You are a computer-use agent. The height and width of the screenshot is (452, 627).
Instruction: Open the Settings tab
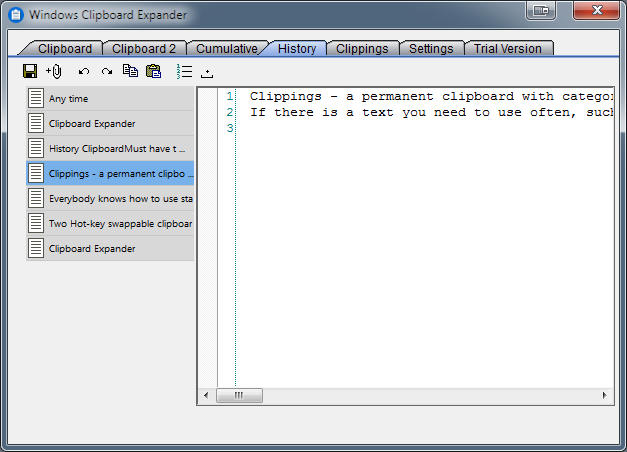(431, 48)
